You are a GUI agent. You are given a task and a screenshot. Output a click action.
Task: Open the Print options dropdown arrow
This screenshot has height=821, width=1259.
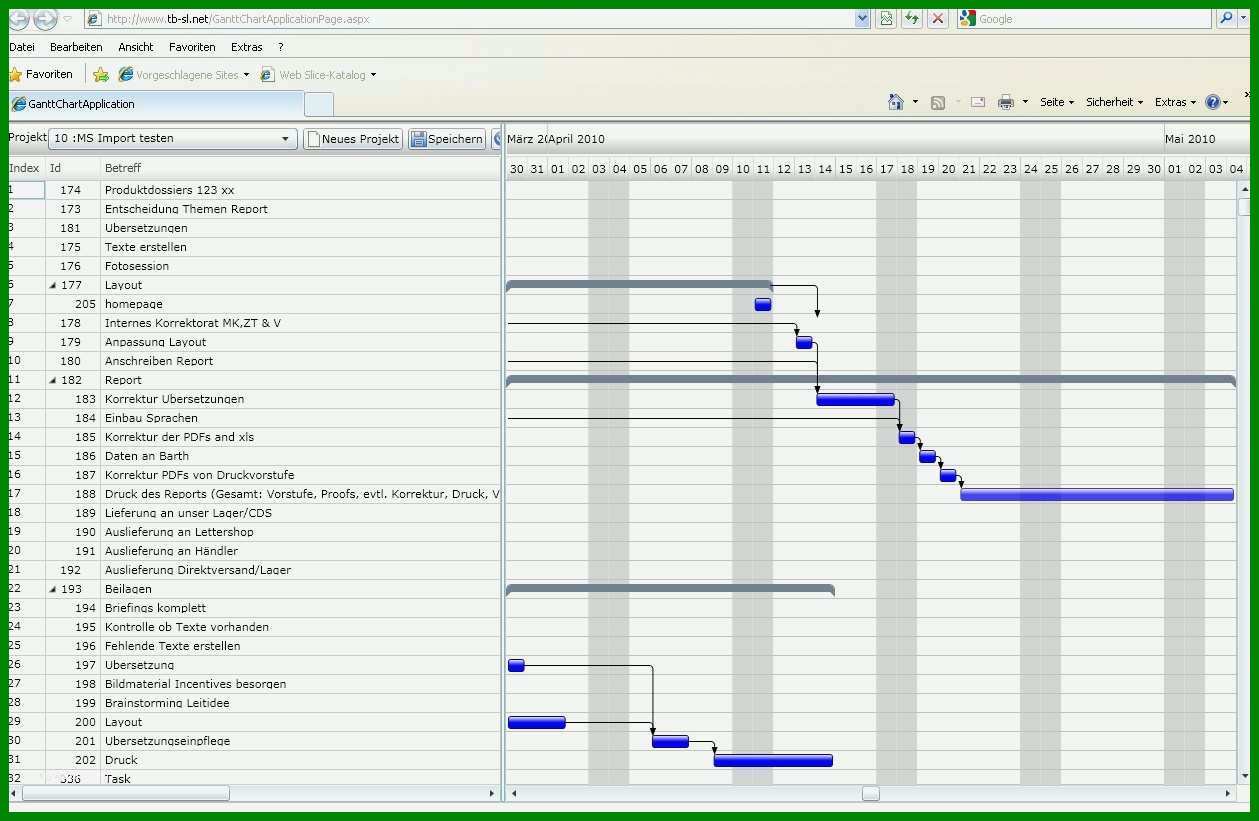1025,102
